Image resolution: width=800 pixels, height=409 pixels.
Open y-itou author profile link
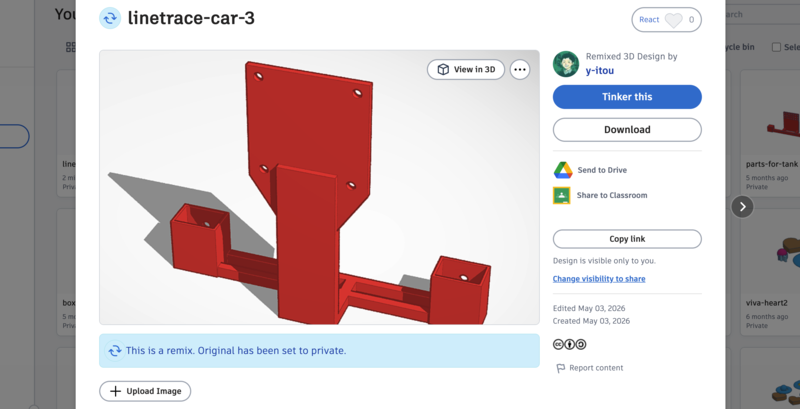[x=599, y=70]
